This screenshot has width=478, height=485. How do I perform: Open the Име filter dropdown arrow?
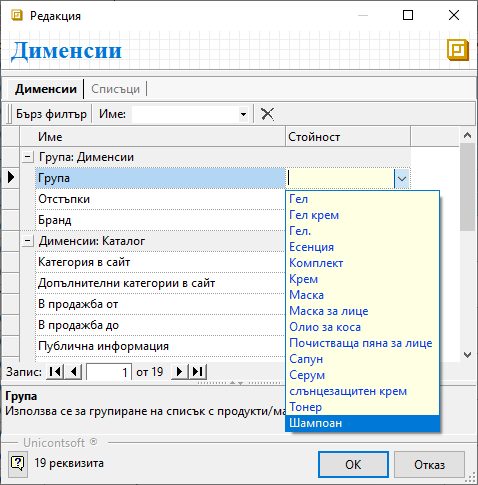[x=244, y=114]
